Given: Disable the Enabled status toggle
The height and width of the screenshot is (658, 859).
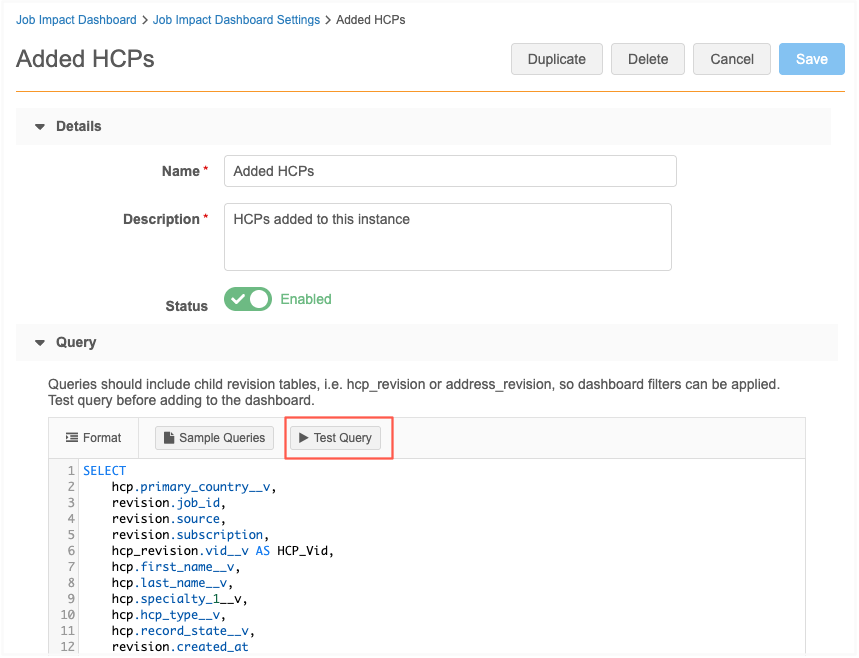Looking at the screenshot, I should (248, 299).
